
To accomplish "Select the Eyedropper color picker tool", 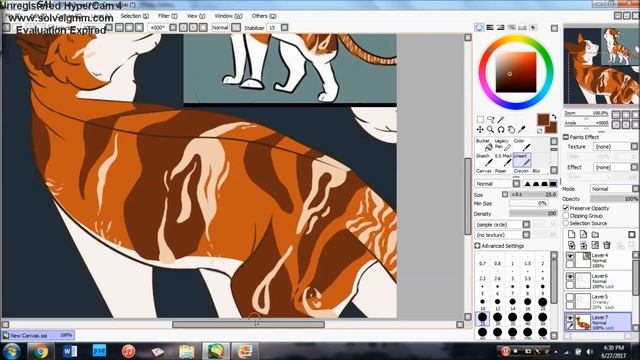I will [x=521, y=129].
